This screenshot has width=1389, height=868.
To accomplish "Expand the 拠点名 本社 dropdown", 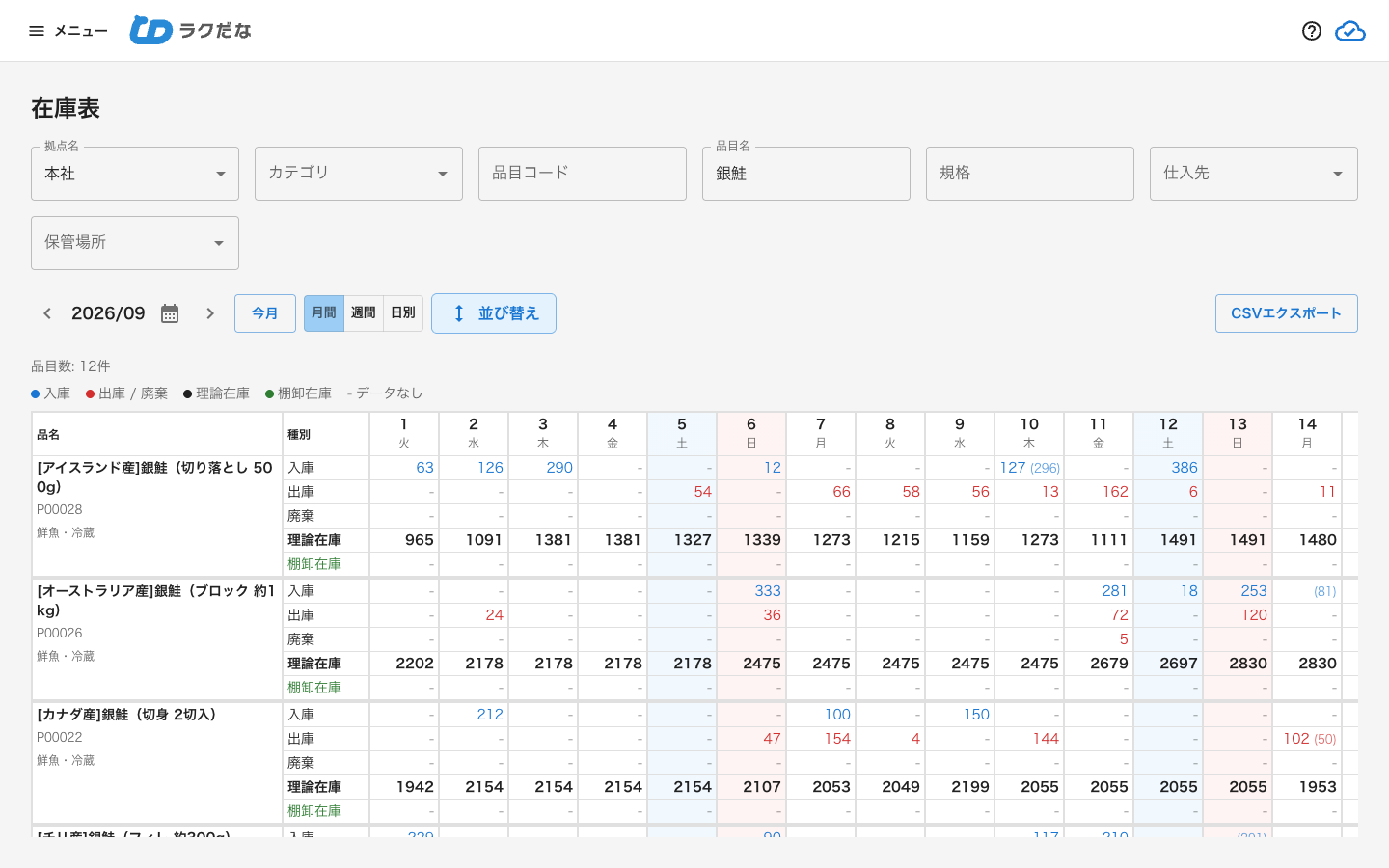I will [135, 174].
